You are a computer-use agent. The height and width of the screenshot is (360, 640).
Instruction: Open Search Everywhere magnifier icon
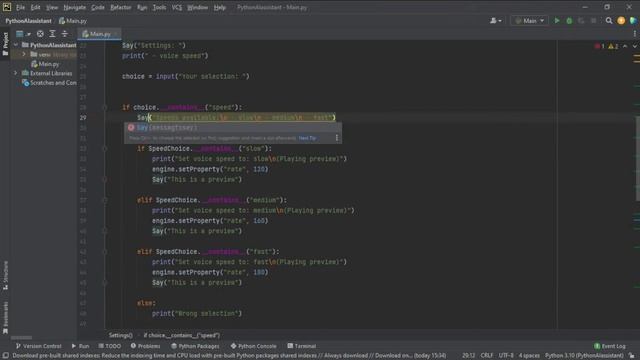click(609, 20)
